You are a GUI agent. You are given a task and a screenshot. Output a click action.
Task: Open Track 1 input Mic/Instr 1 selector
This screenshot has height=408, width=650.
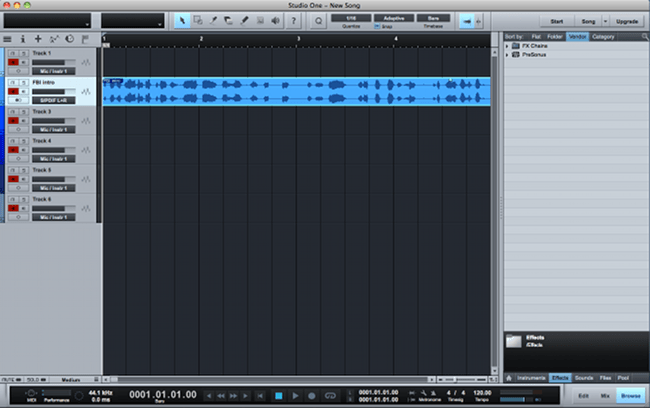click(53, 71)
